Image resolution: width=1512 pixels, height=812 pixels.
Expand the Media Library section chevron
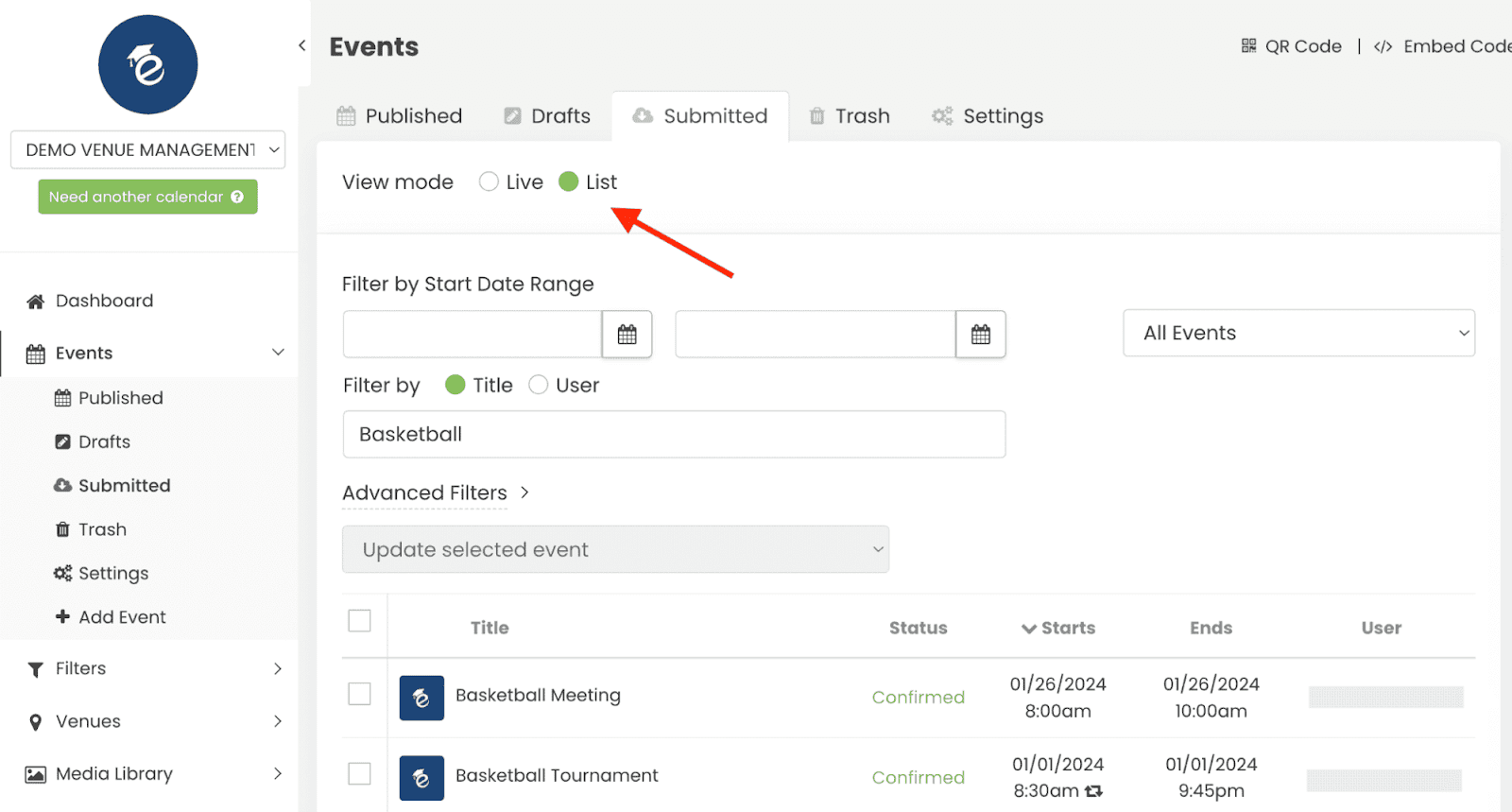click(278, 773)
